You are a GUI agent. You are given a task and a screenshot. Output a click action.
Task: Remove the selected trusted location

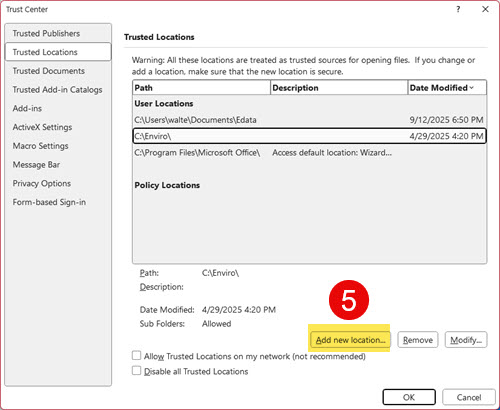pos(418,340)
